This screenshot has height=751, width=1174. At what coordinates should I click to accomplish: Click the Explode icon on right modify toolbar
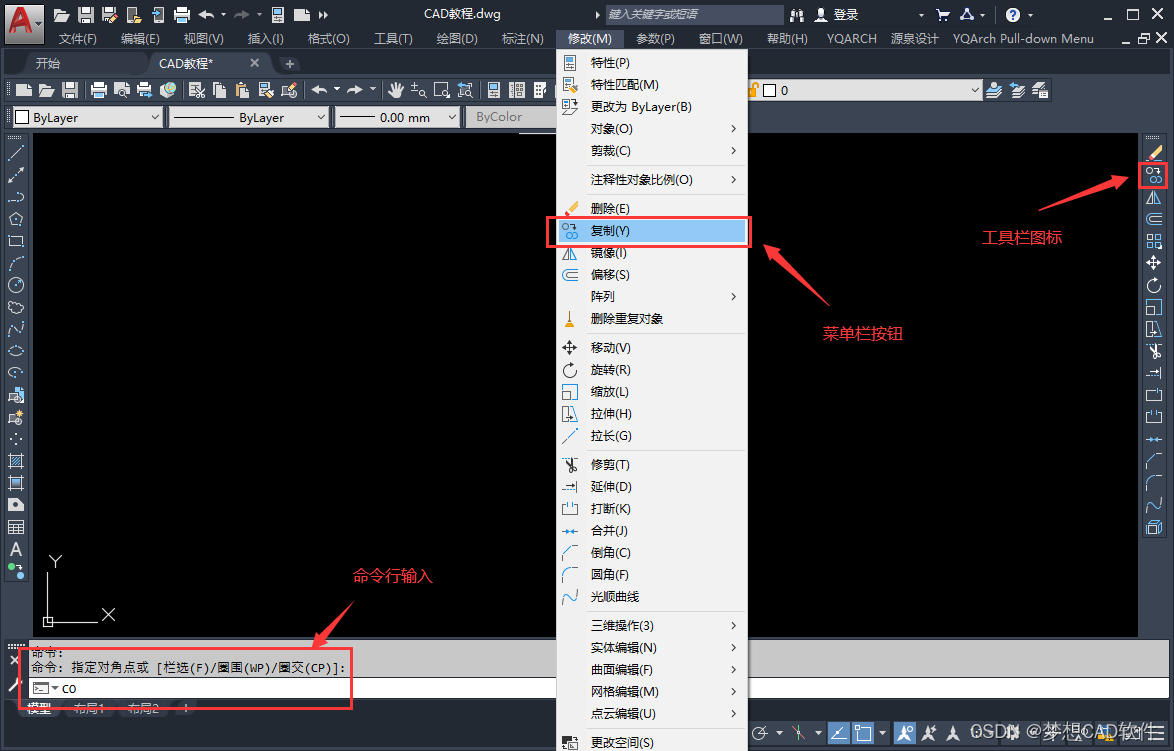(x=1154, y=527)
